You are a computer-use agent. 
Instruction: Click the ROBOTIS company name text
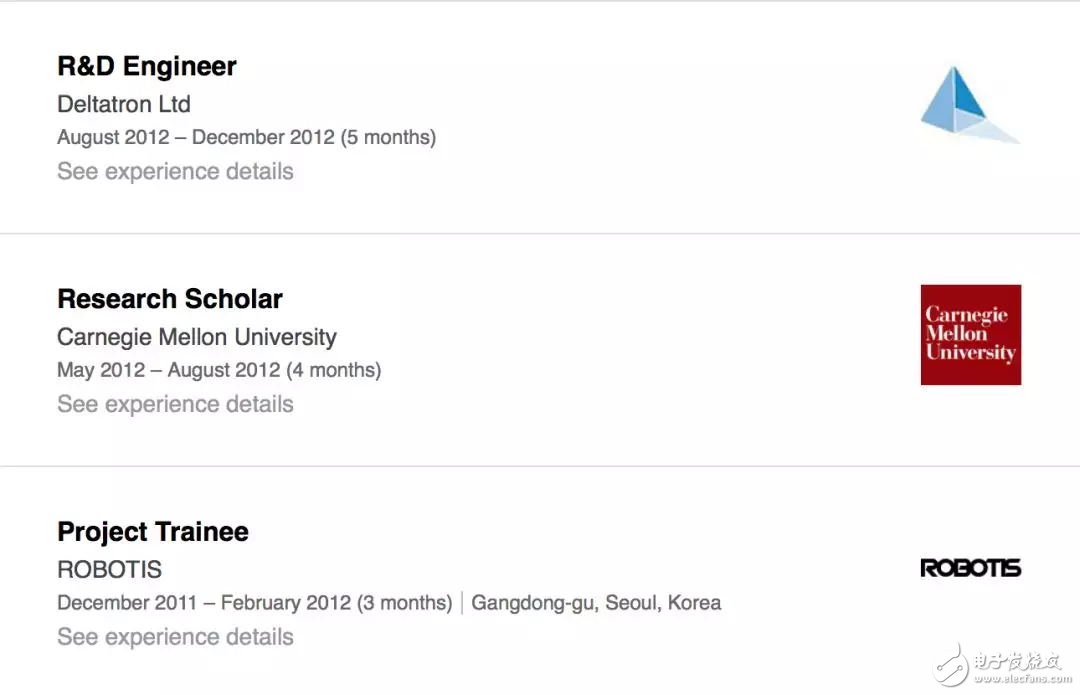coord(110,570)
